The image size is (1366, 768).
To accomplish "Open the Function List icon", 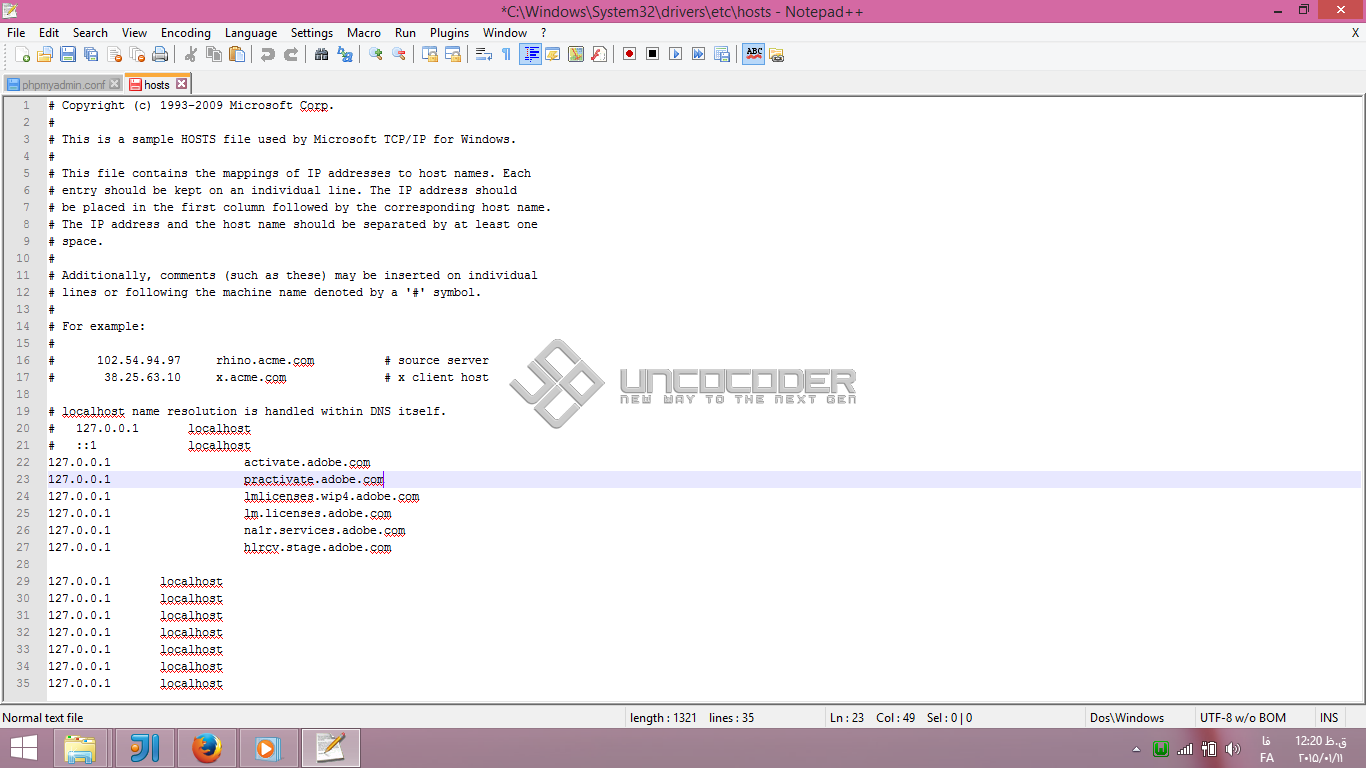I will click(x=598, y=54).
